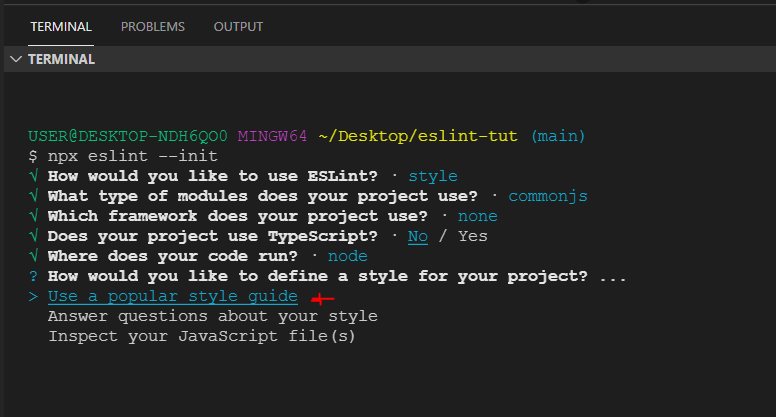
Task: Switch to the OUTPUT tab
Action: tap(238, 26)
